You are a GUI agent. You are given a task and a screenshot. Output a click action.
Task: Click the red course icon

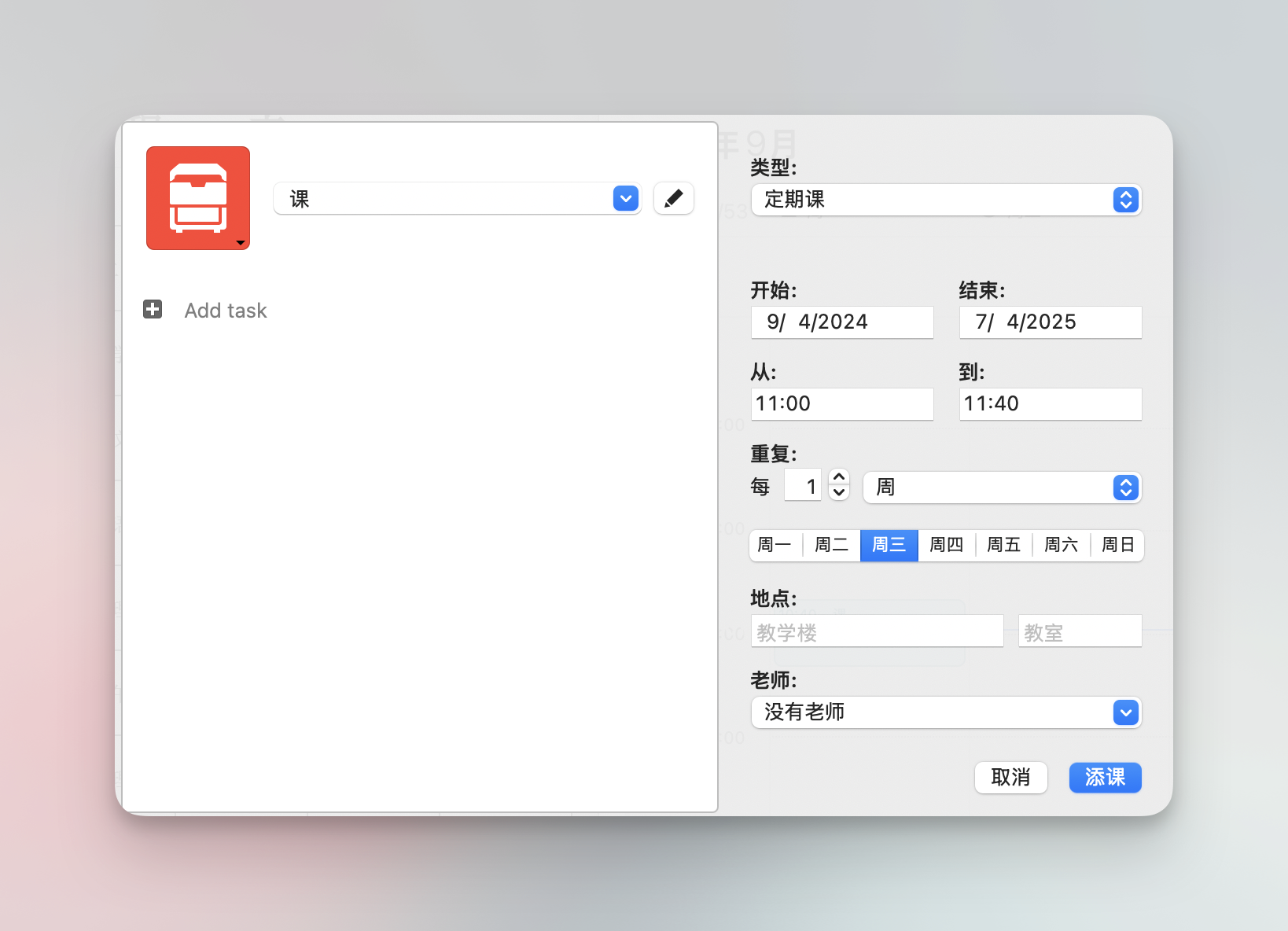[x=198, y=198]
